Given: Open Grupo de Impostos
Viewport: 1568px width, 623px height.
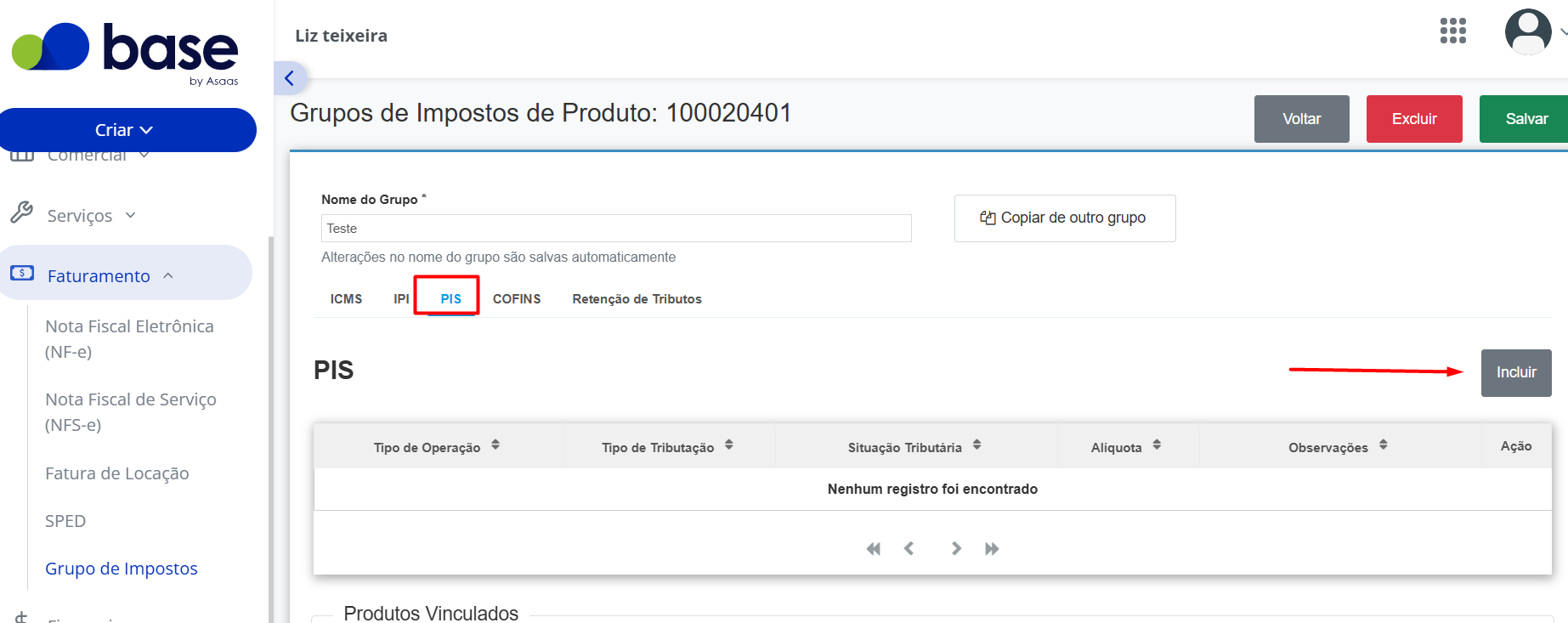Looking at the screenshot, I should [122, 569].
